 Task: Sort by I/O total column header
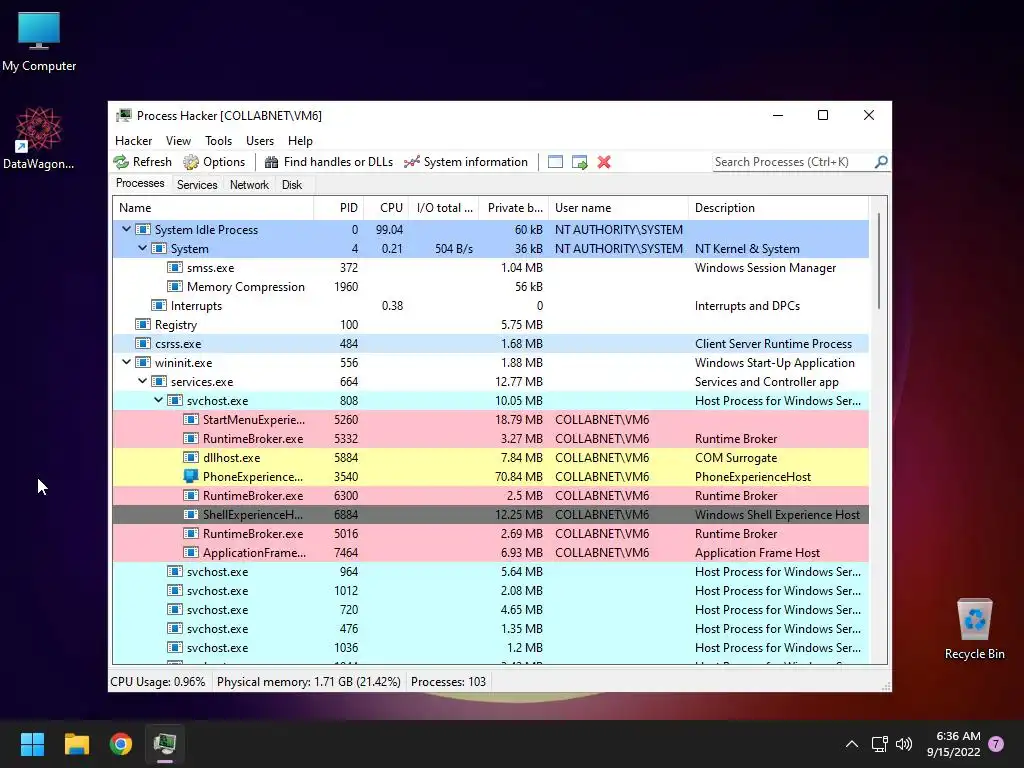pos(444,208)
